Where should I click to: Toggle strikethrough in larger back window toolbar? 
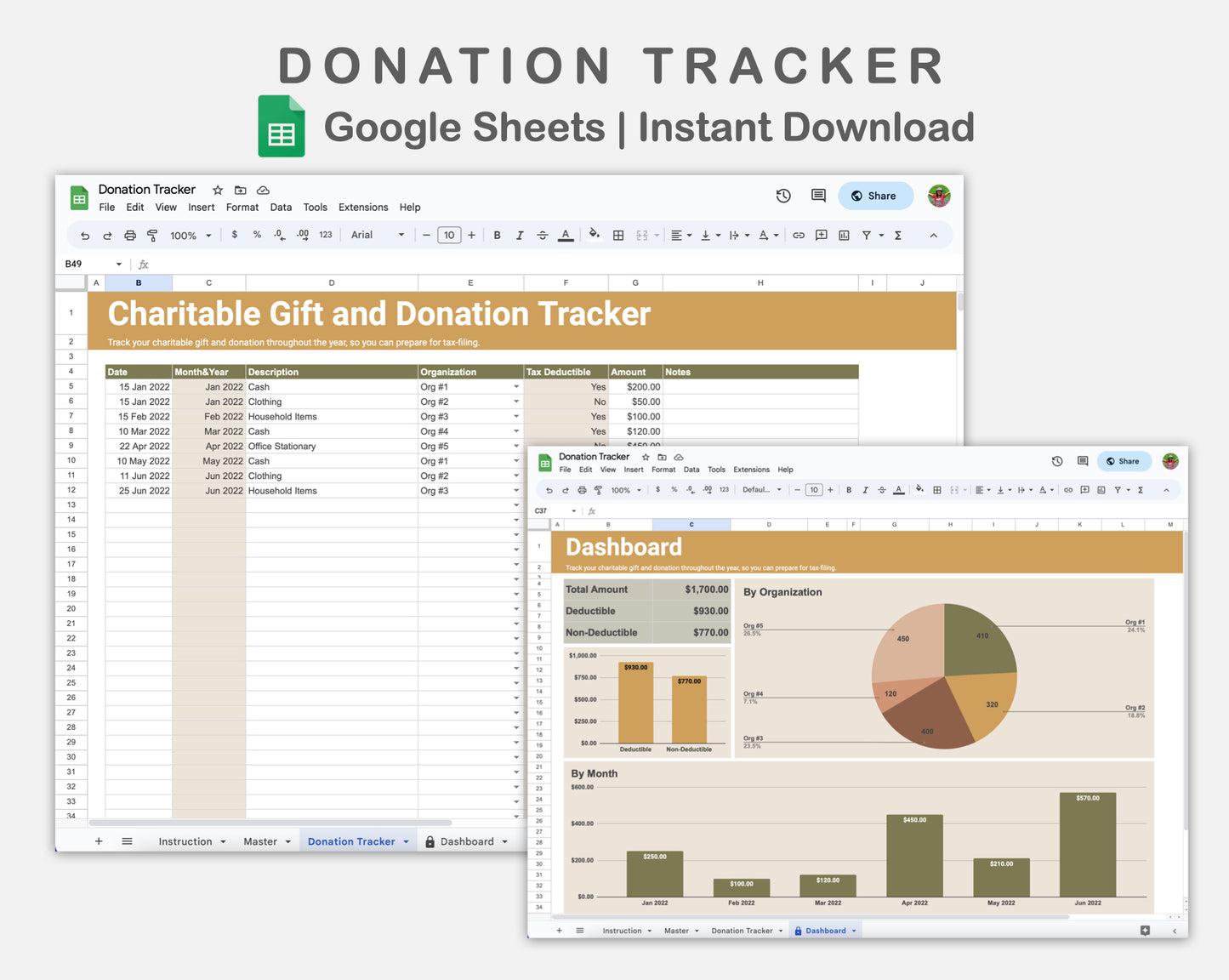click(543, 236)
